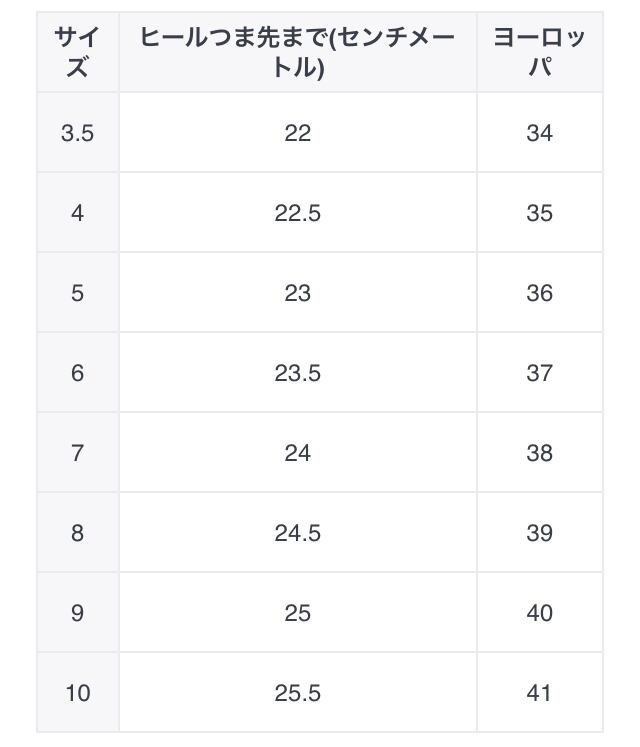Click the サイズ column header
Viewport: 640px width, 747px height.
point(77,53)
